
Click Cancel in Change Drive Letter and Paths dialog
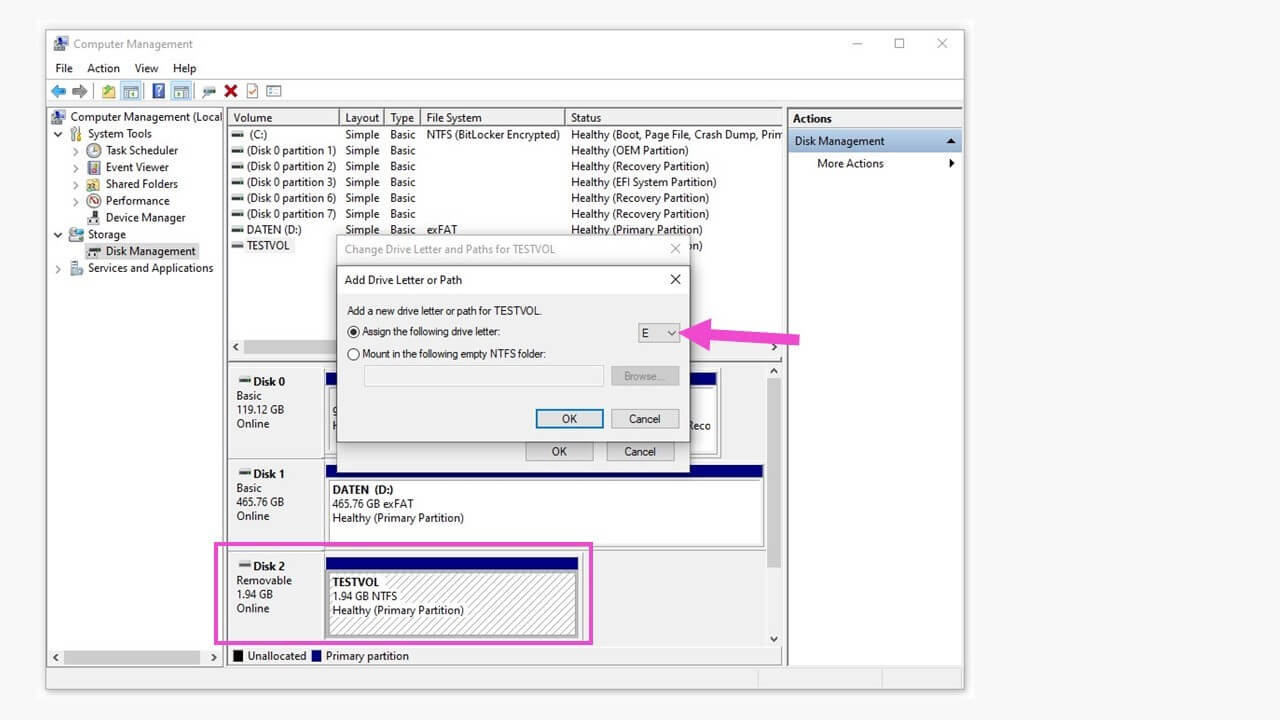coord(640,451)
